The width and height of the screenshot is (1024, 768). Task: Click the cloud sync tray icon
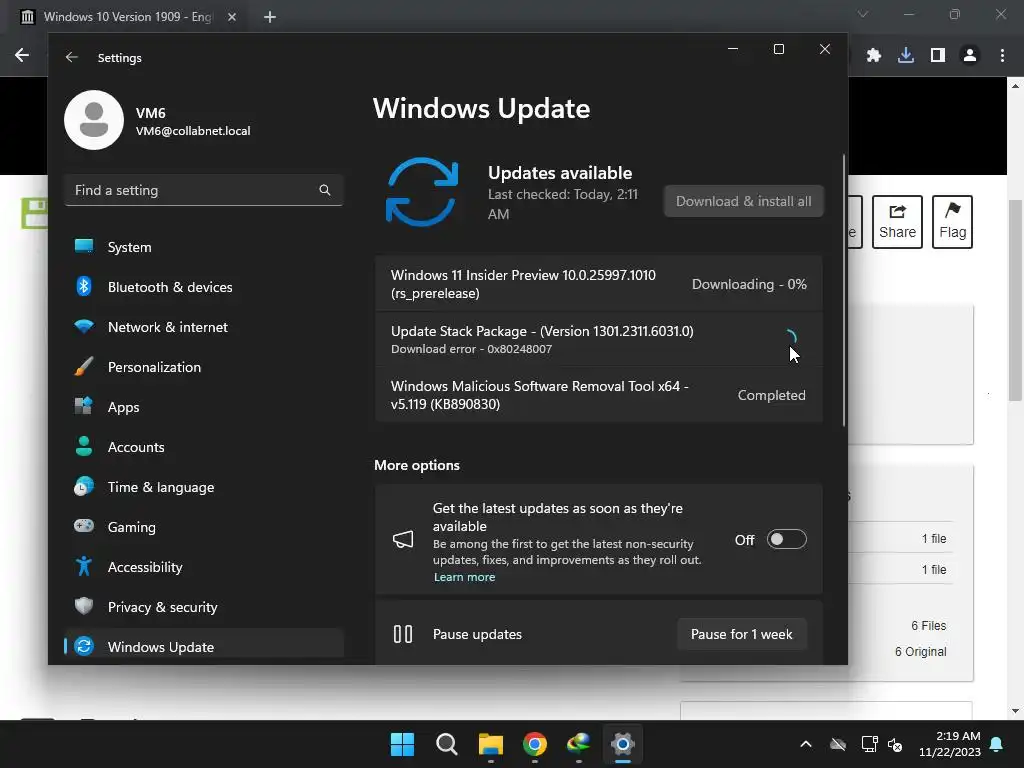click(838, 744)
